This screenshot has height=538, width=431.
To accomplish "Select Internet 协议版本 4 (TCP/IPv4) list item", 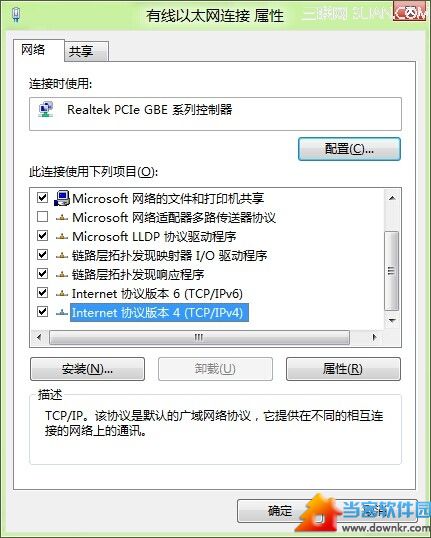I will coord(157,312).
